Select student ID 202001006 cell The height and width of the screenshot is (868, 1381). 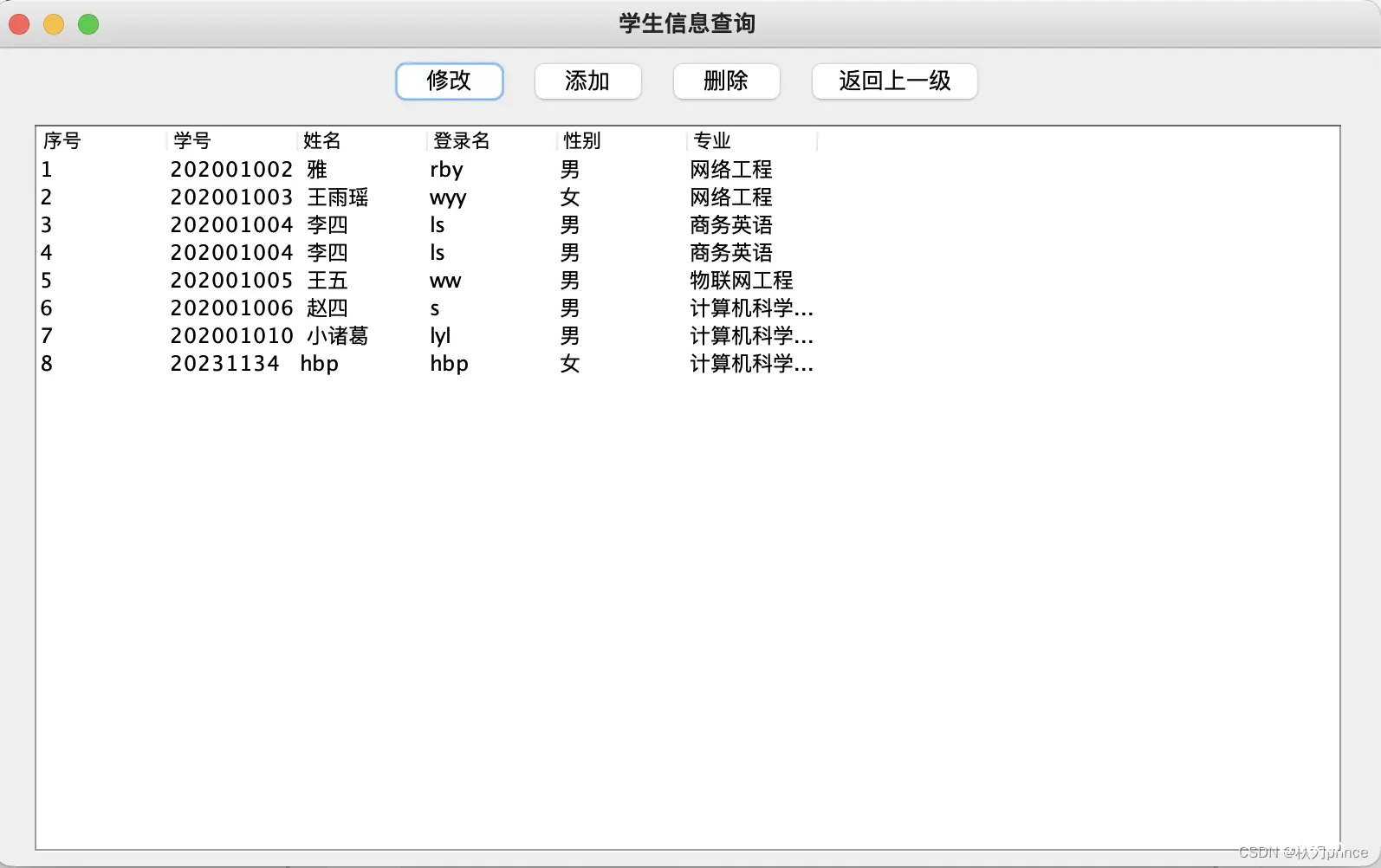click(231, 308)
